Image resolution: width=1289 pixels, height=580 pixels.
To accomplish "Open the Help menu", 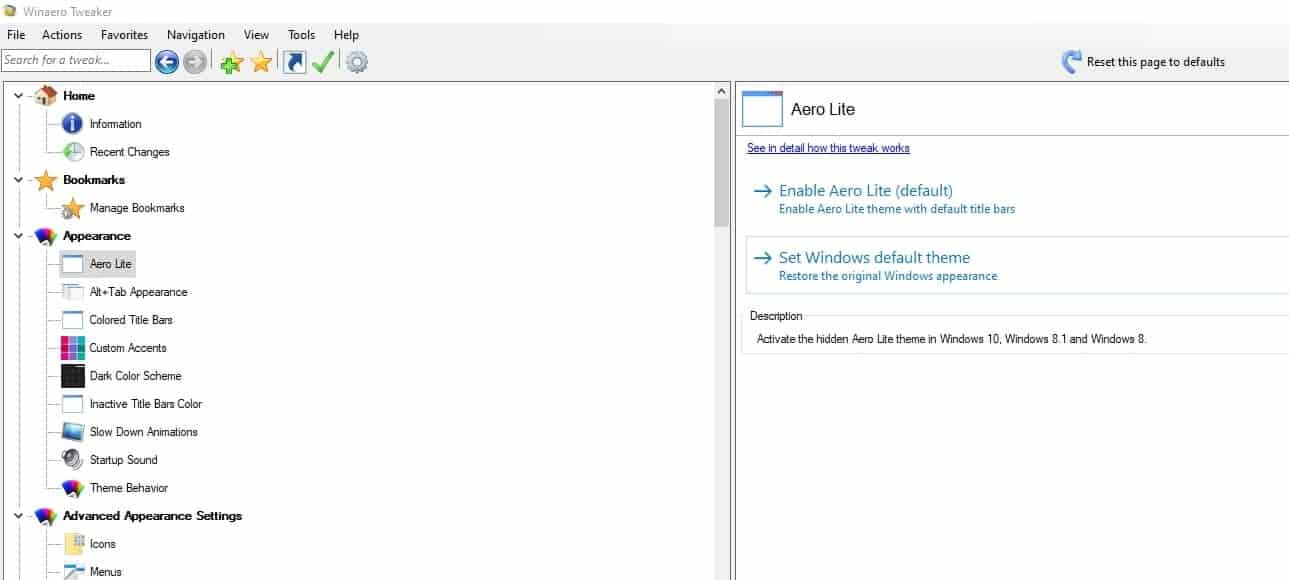I will (x=346, y=35).
